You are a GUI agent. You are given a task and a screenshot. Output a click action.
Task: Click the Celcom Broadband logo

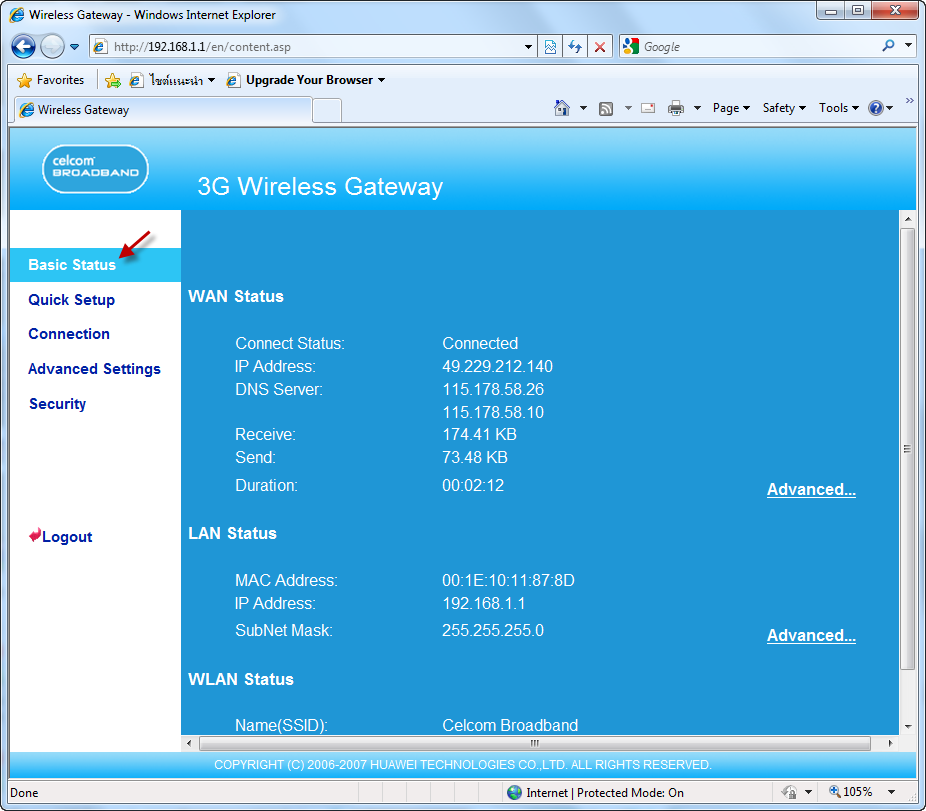click(95, 169)
